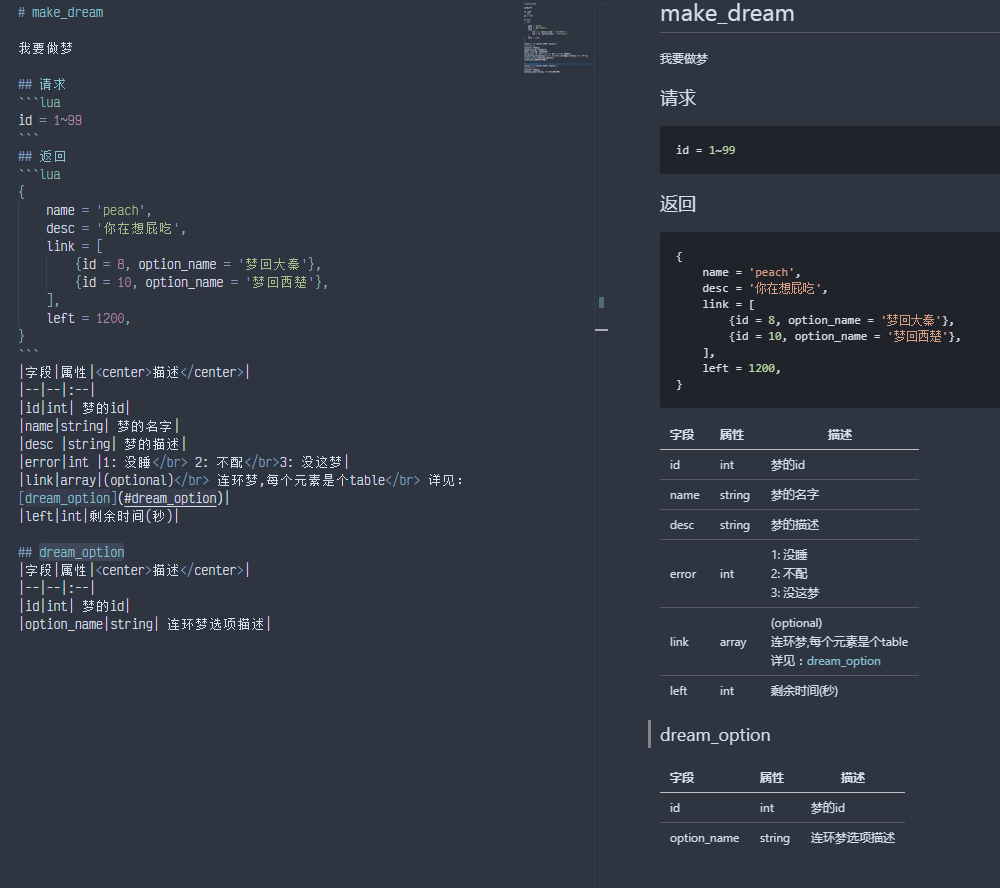The height and width of the screenshot is (888, 1000).
Task: Click the '我要做梦' text line in the editor
Action: (46, 48)
